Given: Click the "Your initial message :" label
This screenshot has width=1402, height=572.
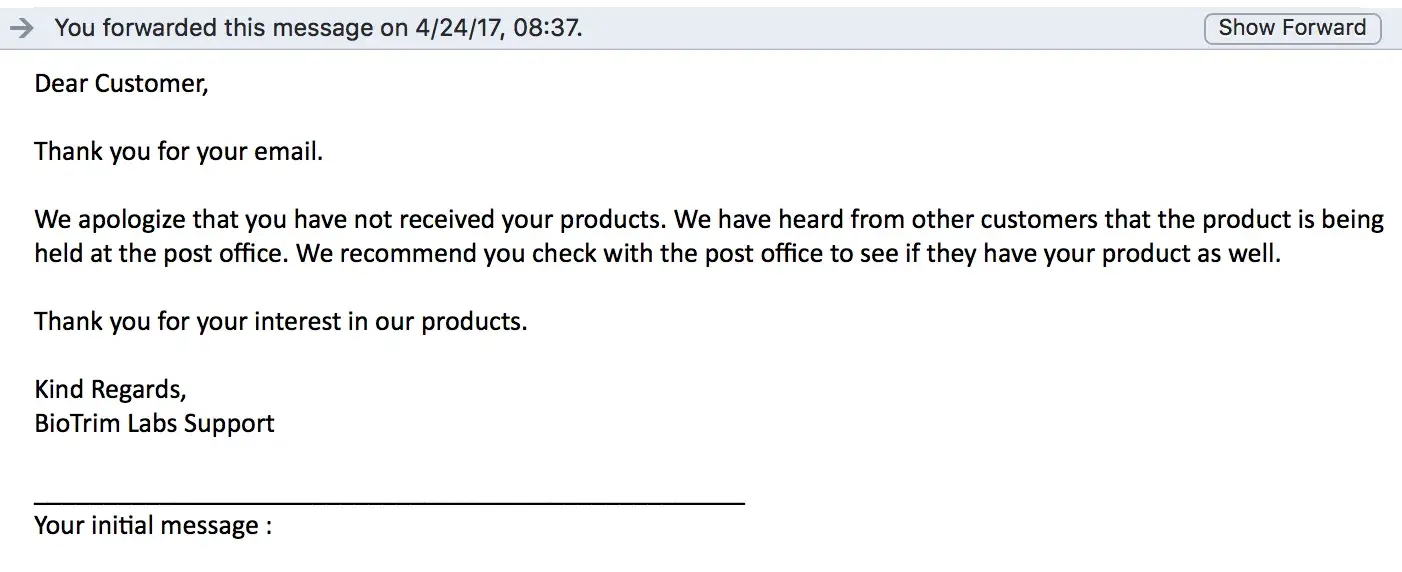Looking at the screenshot, I should tap(153, 526).
